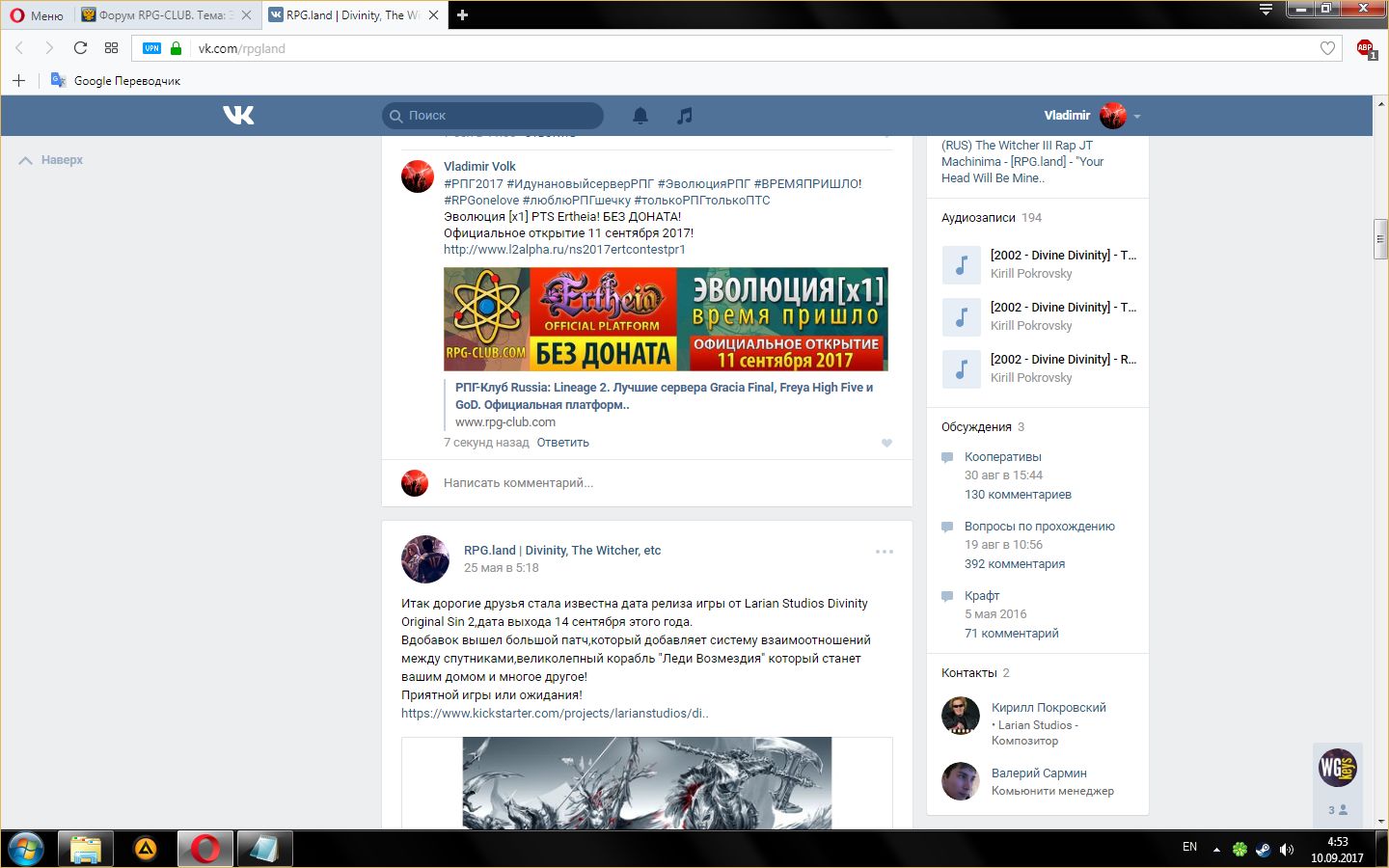Open the Контакты section header

[975, 673]
